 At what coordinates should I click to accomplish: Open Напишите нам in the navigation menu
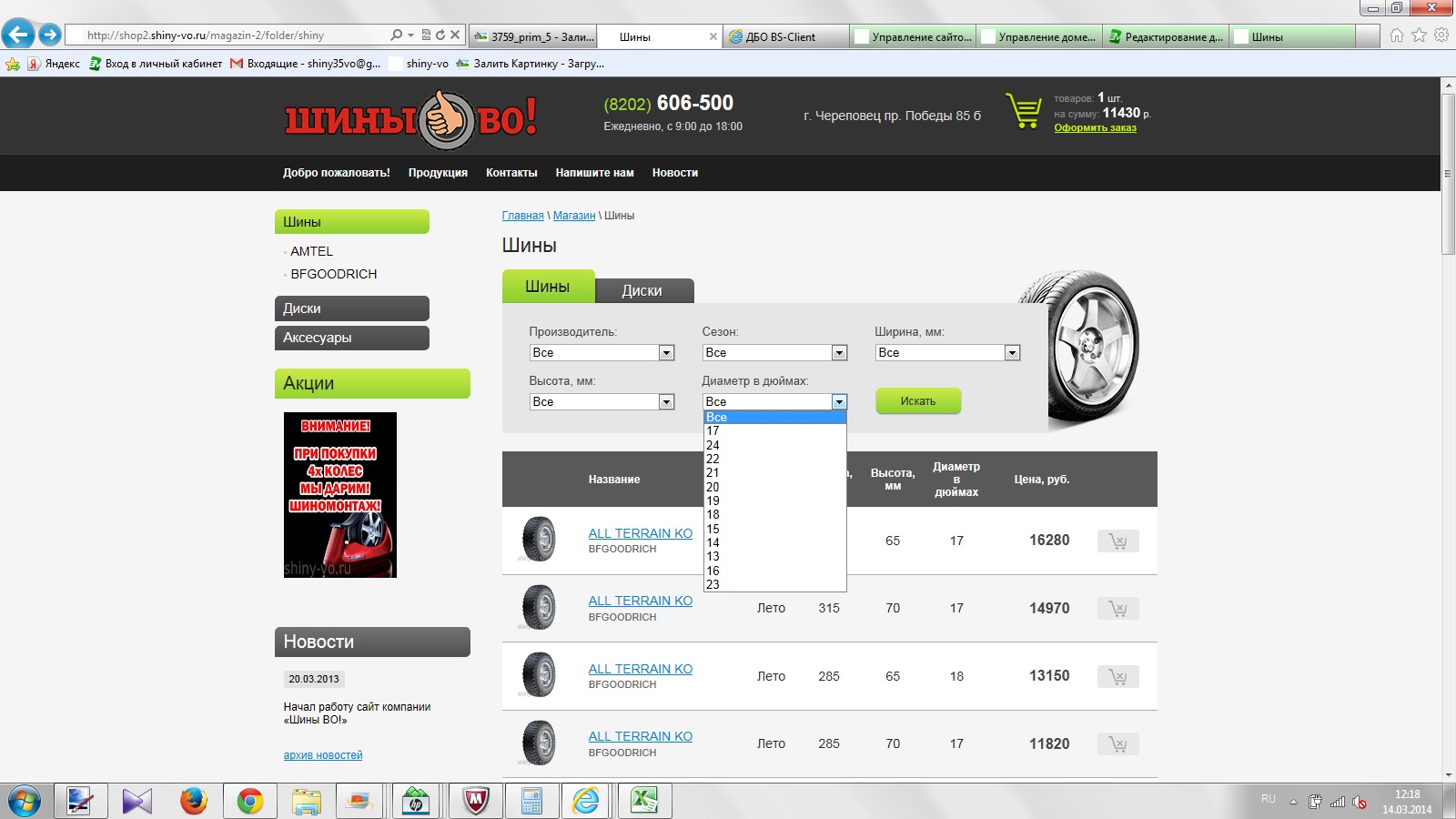pyautogui.click(x=595, y=173)
